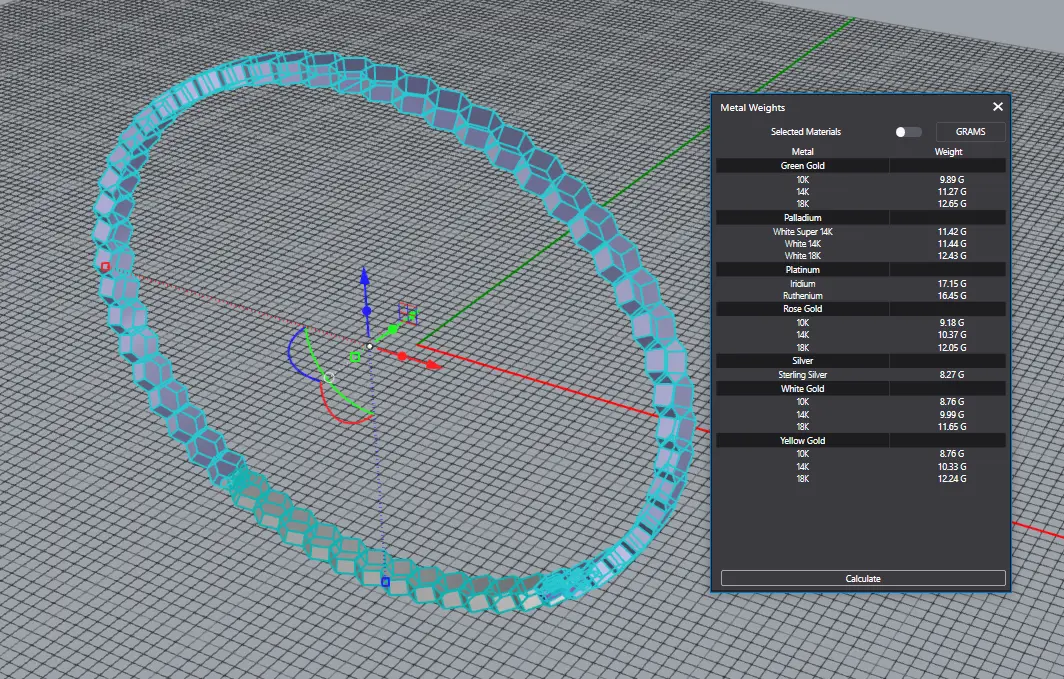The image size is (1064, 679).
Task: Click the White 14K palladium row
Action: coord(860,244)
